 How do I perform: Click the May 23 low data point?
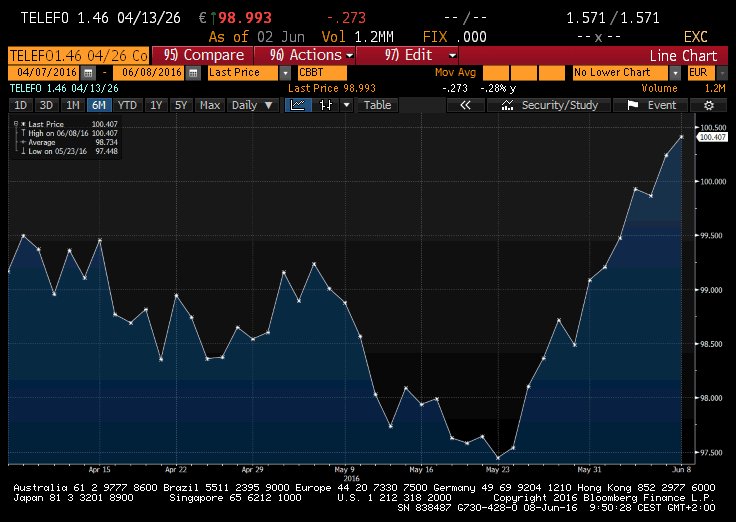coord(498,458)
